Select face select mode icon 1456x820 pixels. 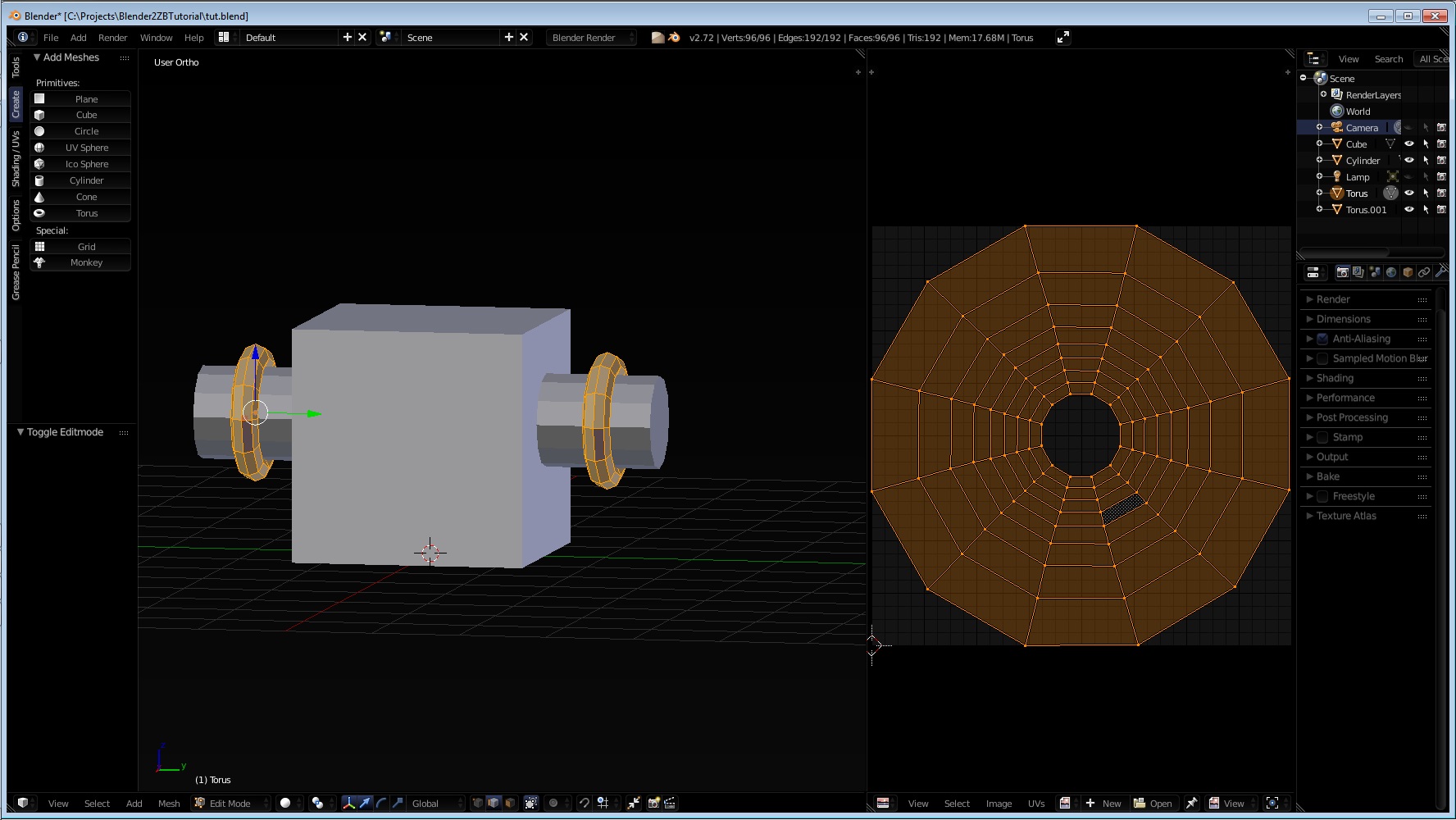pyautogui.click(x=509, y=804)
